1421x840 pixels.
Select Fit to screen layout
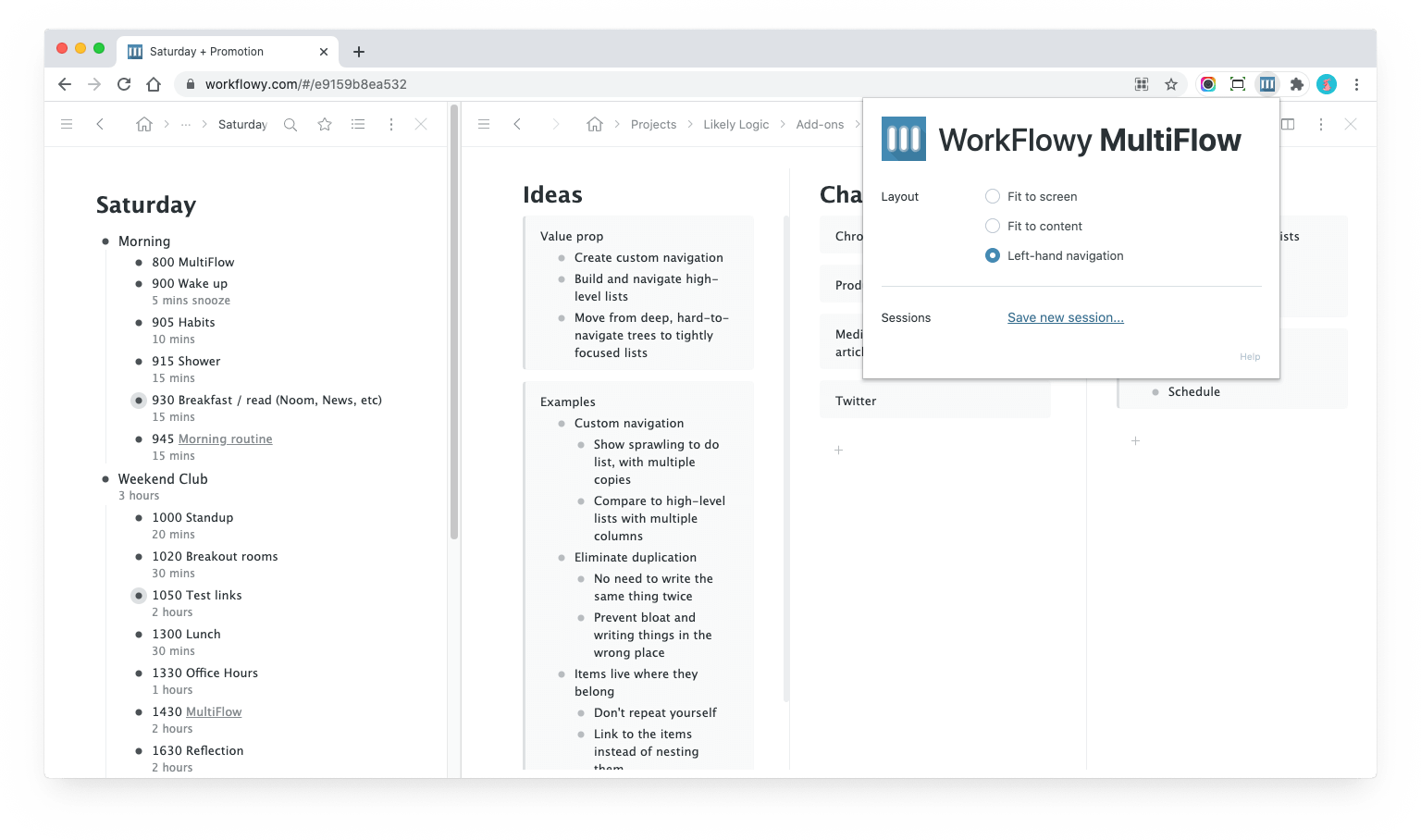point(993,196)
